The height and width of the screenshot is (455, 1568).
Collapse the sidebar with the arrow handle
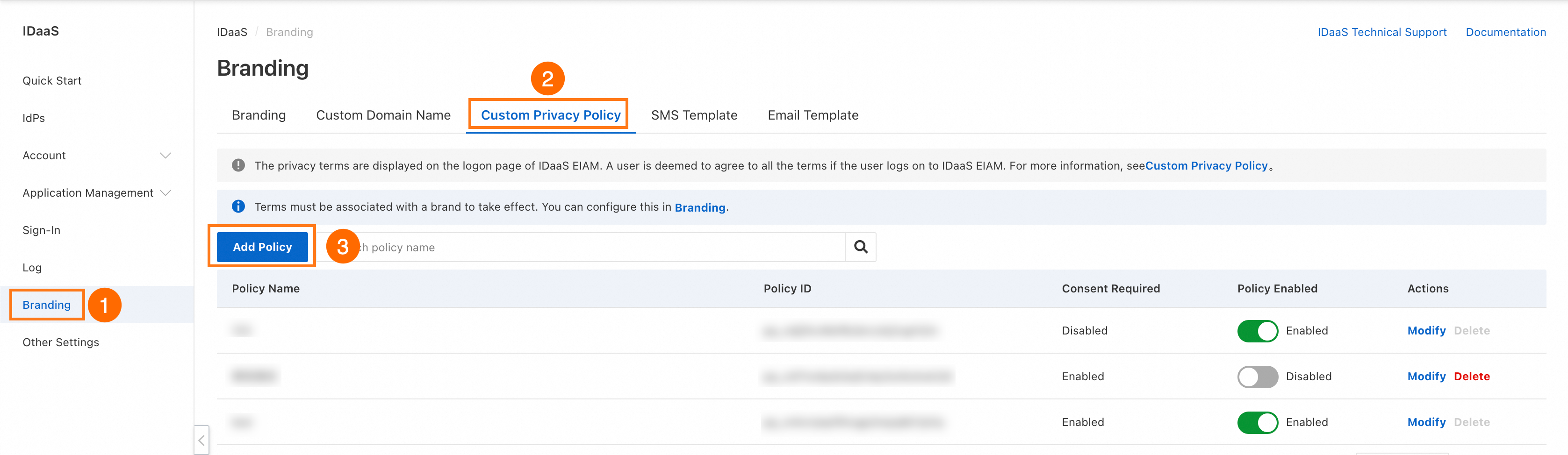coord(201,440)
